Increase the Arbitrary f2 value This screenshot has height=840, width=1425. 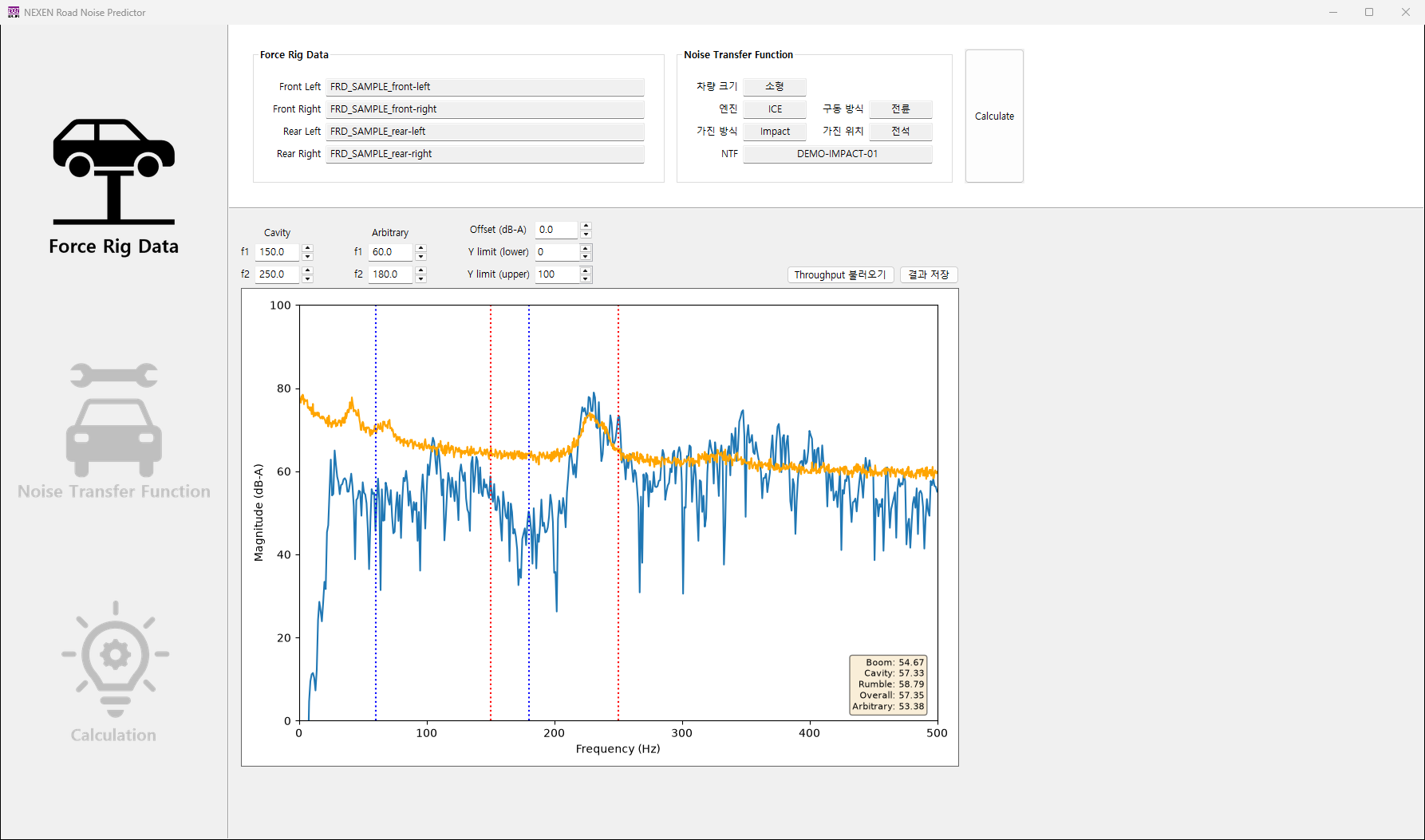click(421, 270)
